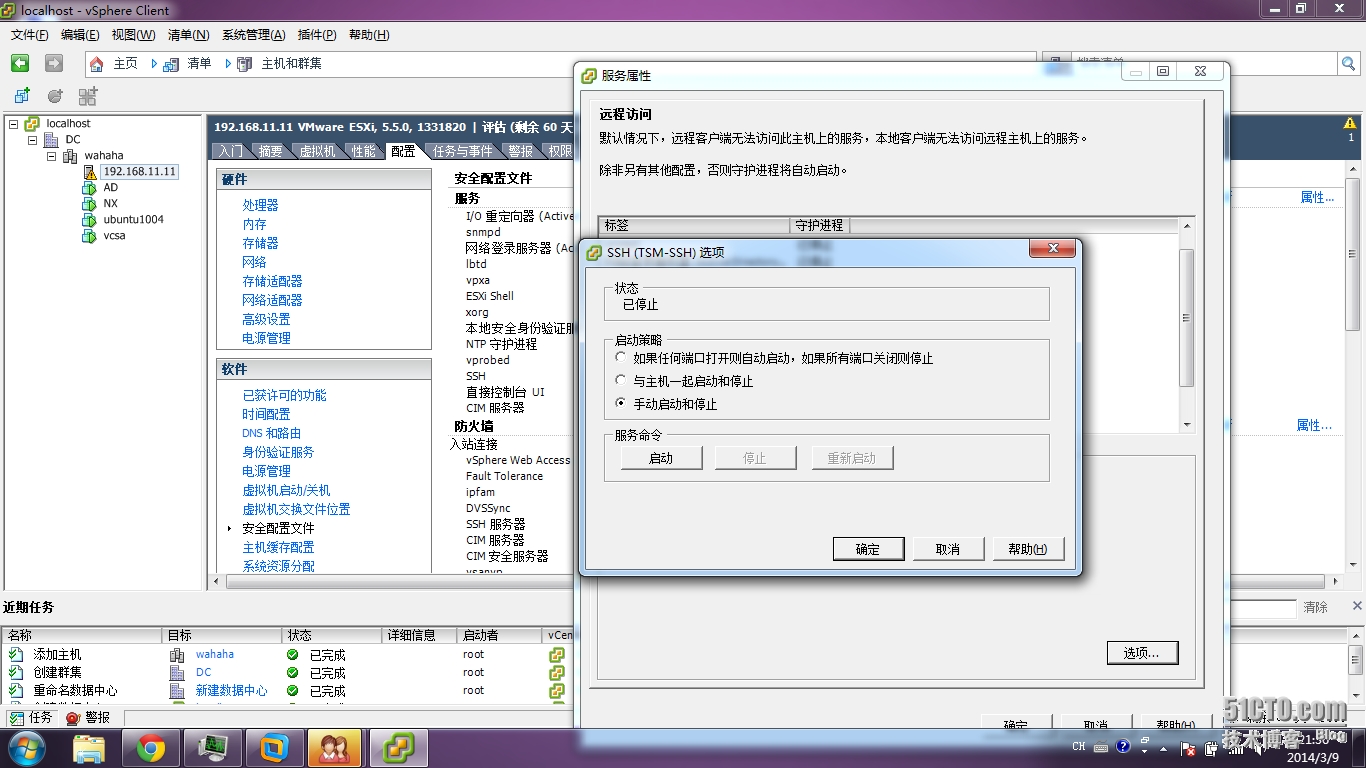Open Processors (处理器) hardware link
Viewport: 1366px width, 768px height.
(x=260, y=205)
